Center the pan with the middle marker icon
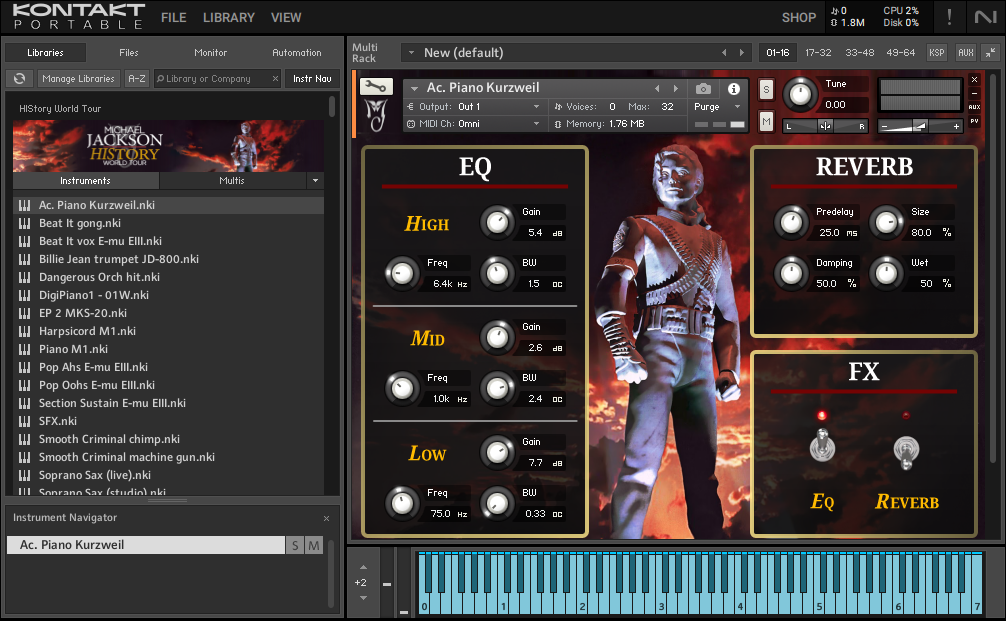Screen dimensions: 1006x621 [x=825, y=126]
